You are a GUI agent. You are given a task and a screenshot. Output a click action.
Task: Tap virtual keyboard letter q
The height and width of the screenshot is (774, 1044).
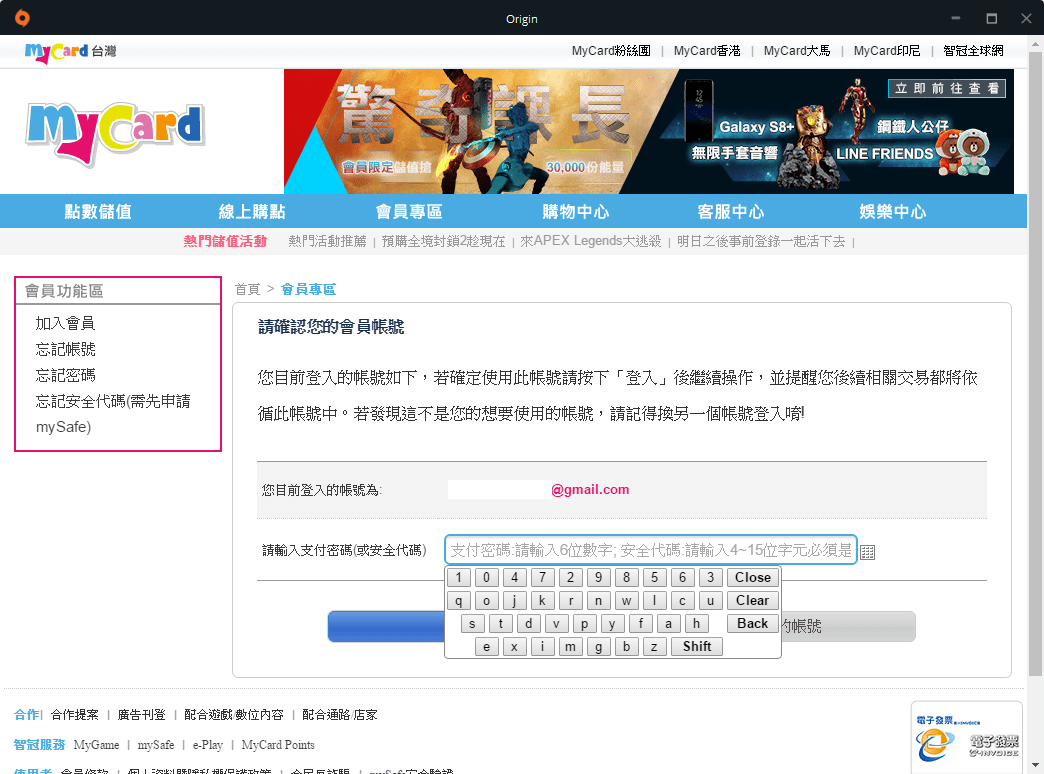click(x=458, y=601)
